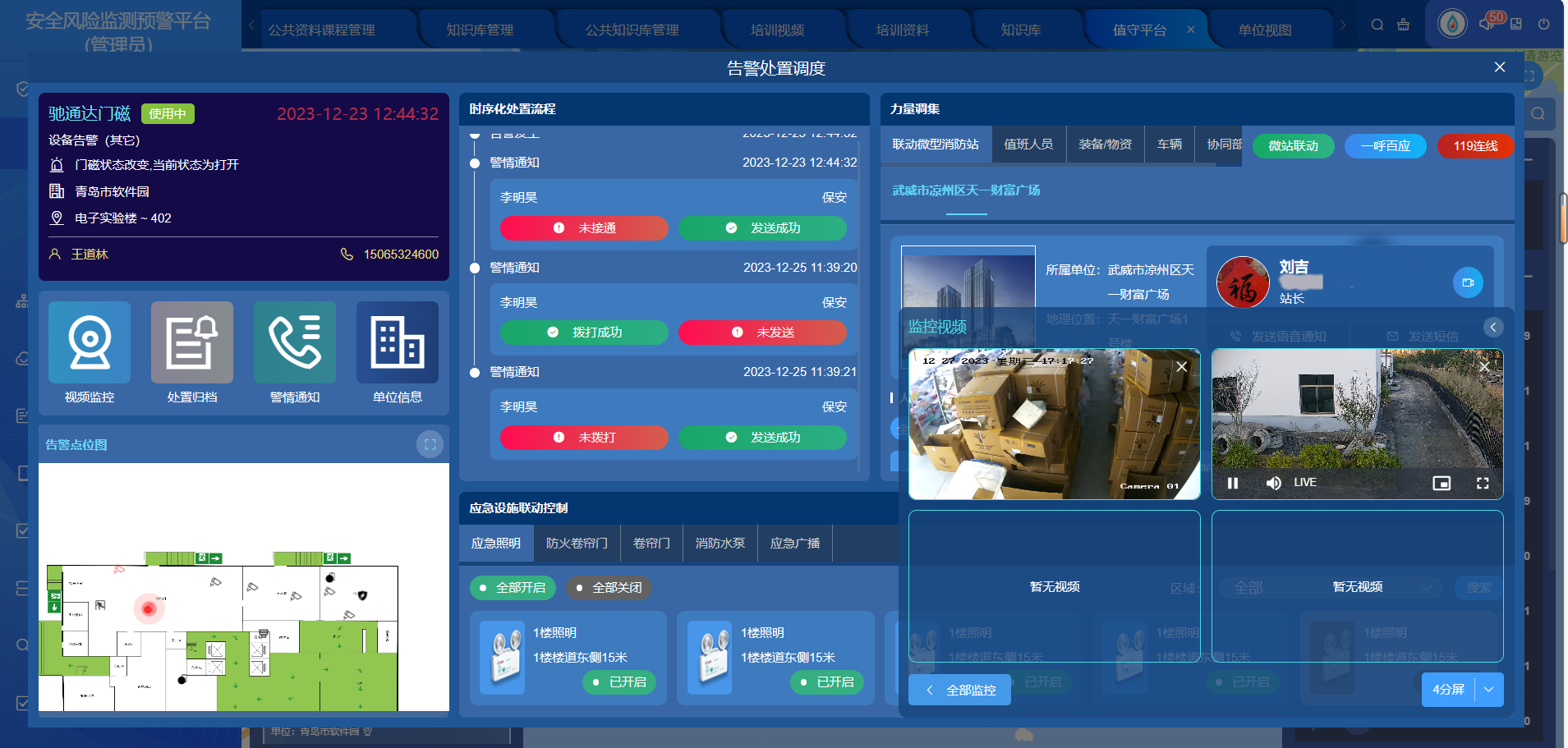
Task: Turn on all lights with 全部开启
Action: pyautogui.click(x=513, y=588)
